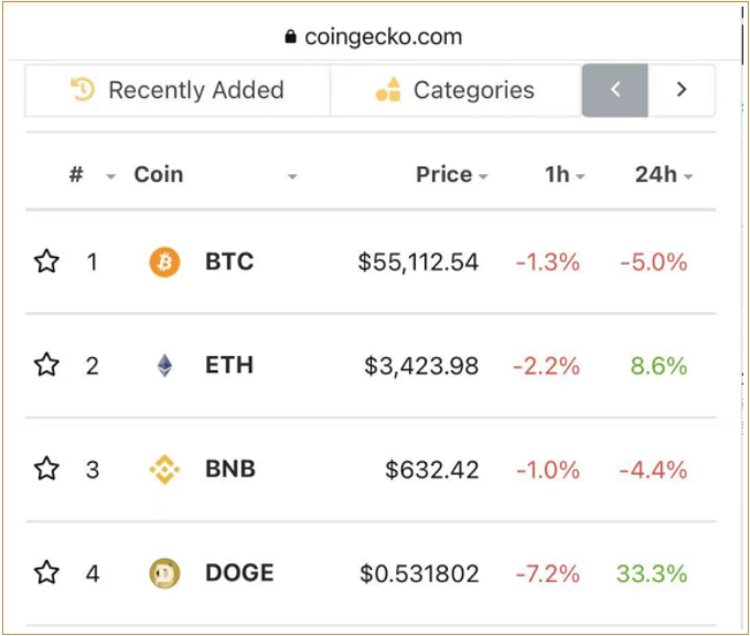Click the BNB coin logo

pos(165,469)
